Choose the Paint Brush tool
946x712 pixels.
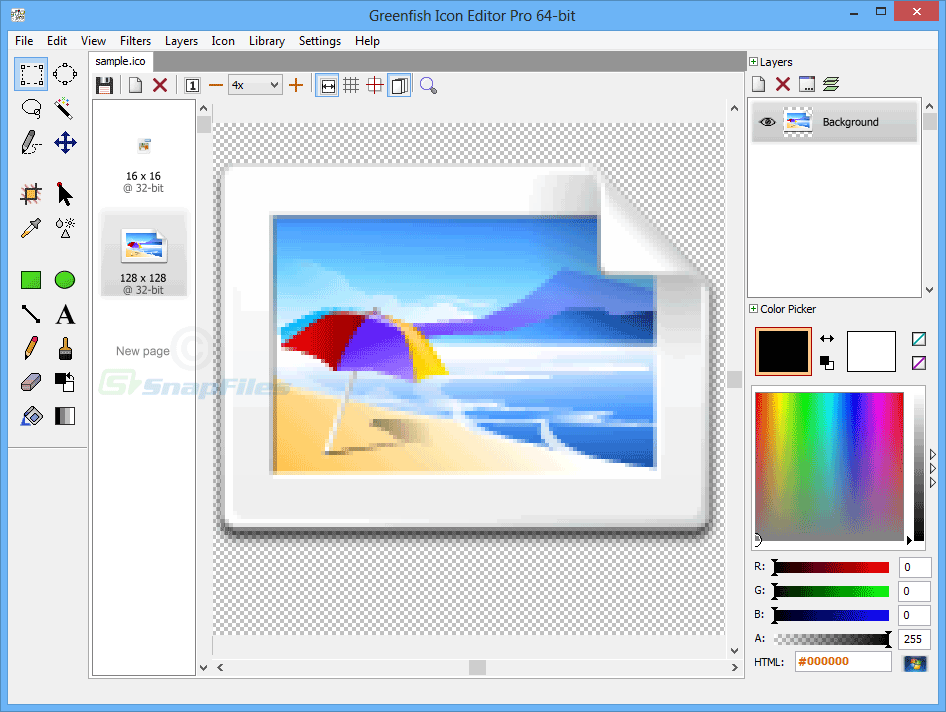tap(65, 348)
